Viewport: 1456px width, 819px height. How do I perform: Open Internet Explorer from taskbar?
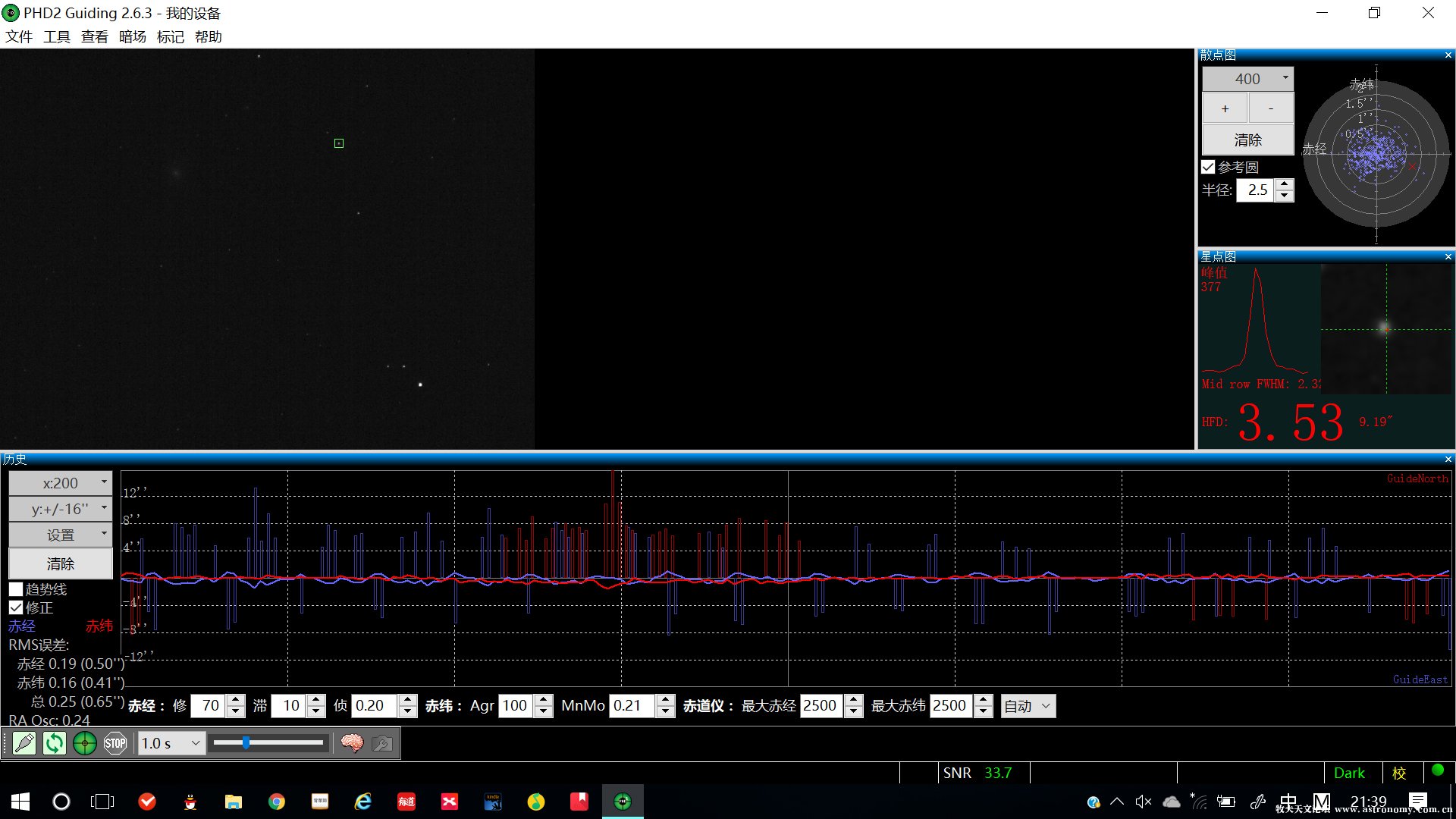point(363,802)
